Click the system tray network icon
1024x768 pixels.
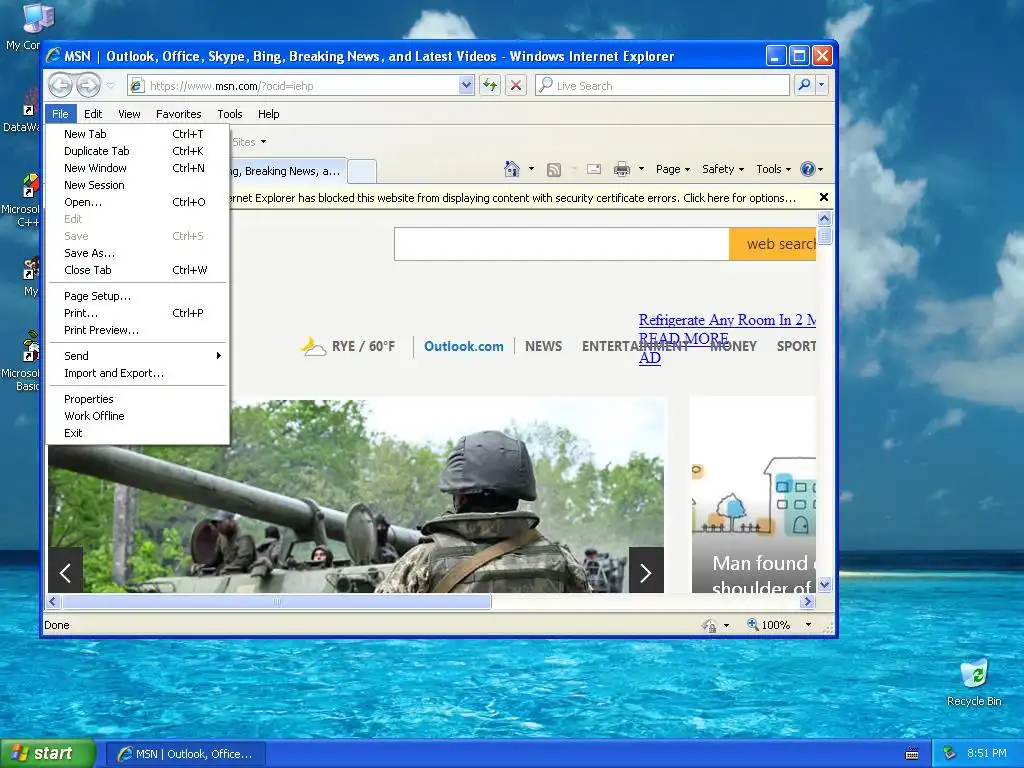click(x=950, y=753)
